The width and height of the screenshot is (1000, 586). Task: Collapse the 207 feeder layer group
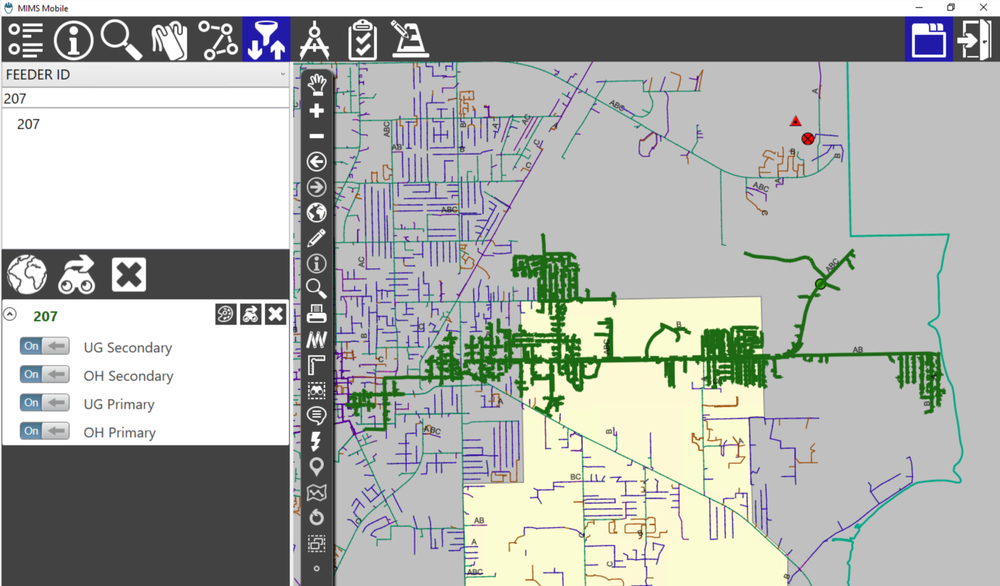pos(9,313)
